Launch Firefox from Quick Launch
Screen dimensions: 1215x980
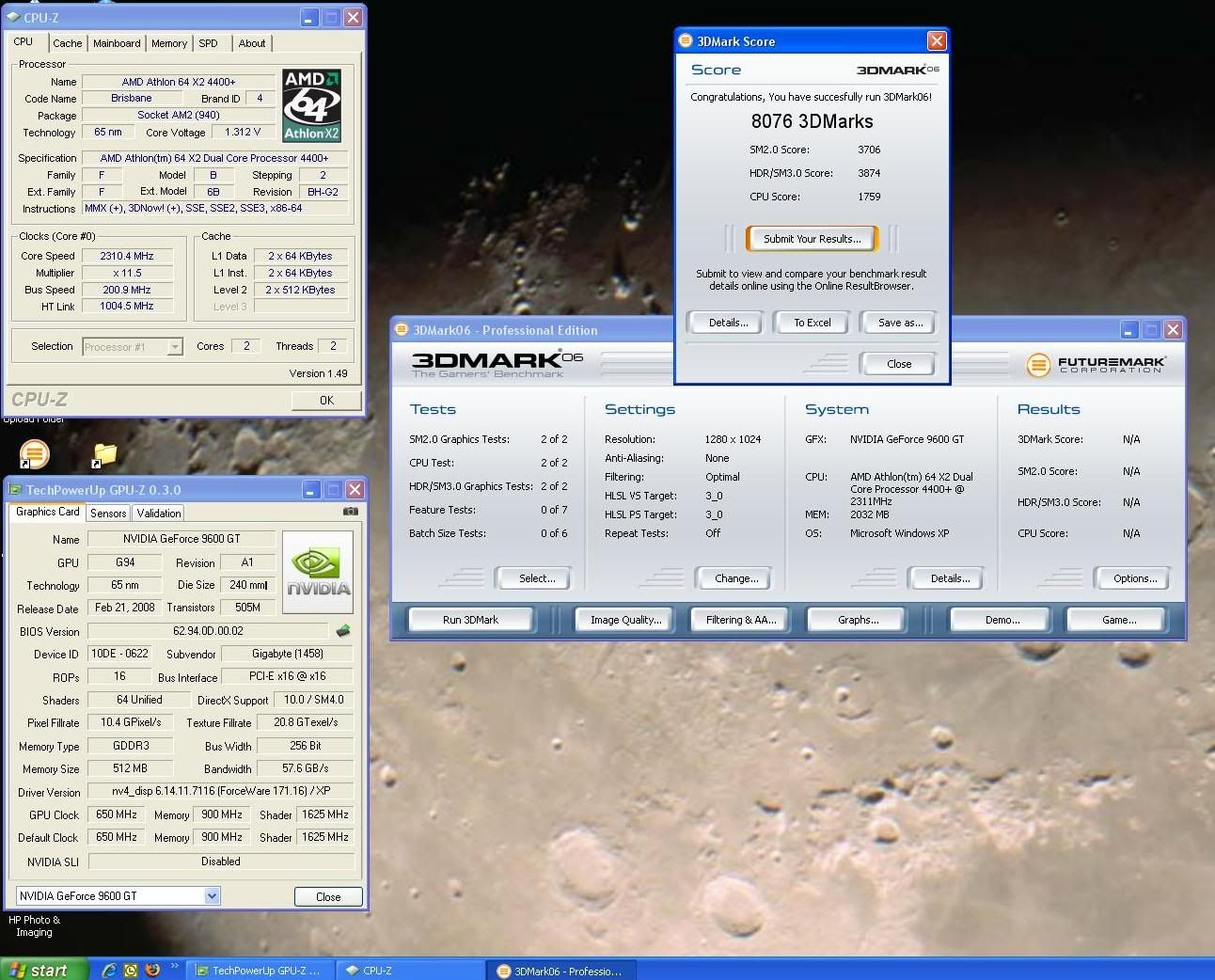click(x=152, y=970)
